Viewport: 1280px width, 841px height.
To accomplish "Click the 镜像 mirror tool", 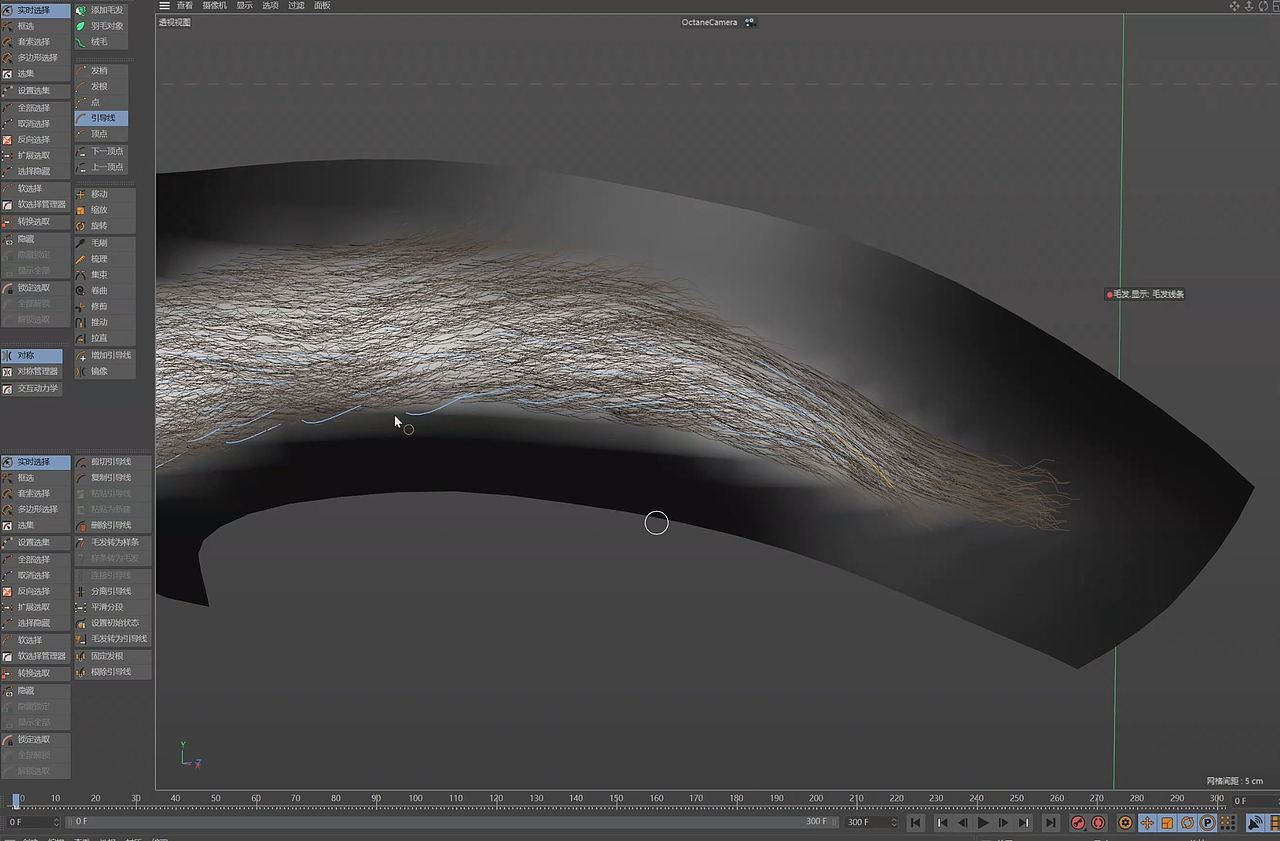I will pos(104,371).
